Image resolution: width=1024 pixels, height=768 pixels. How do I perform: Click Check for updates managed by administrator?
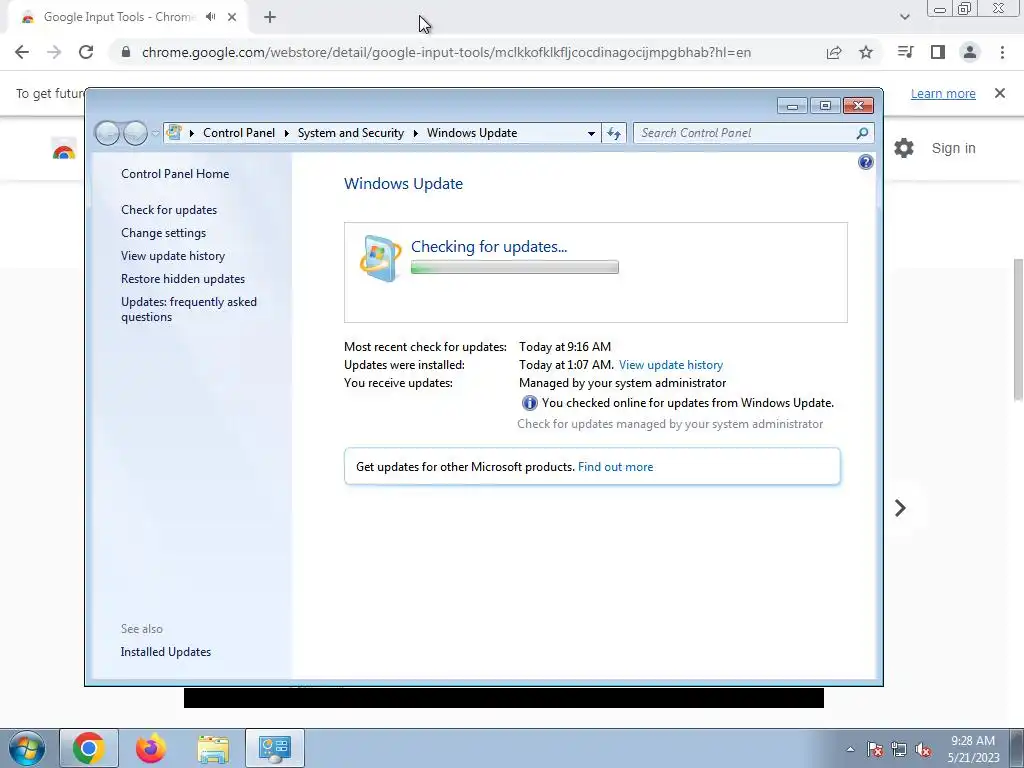(670, 424)
